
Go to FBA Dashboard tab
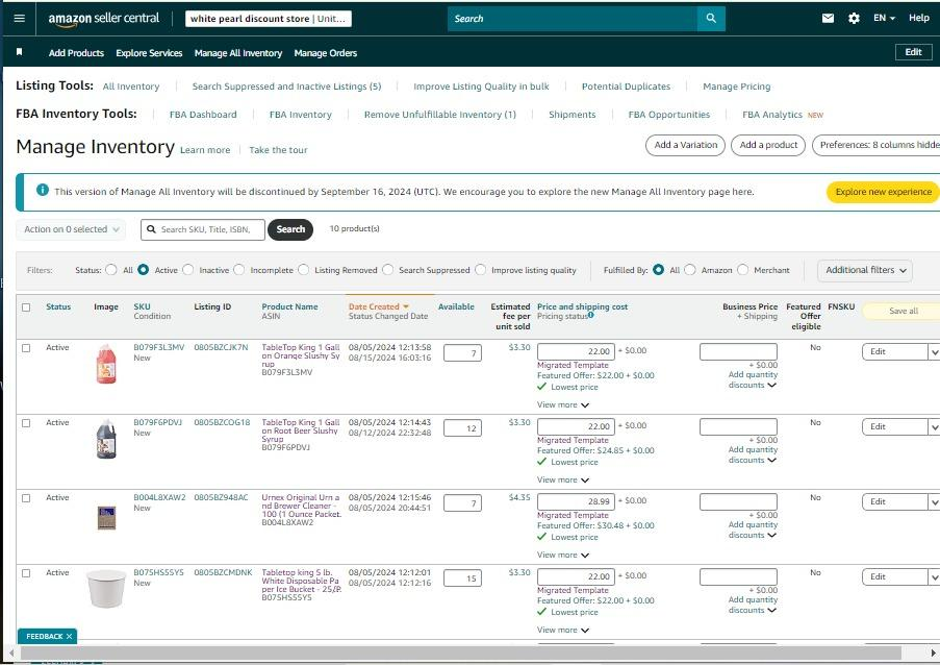(x=203, y=115)
